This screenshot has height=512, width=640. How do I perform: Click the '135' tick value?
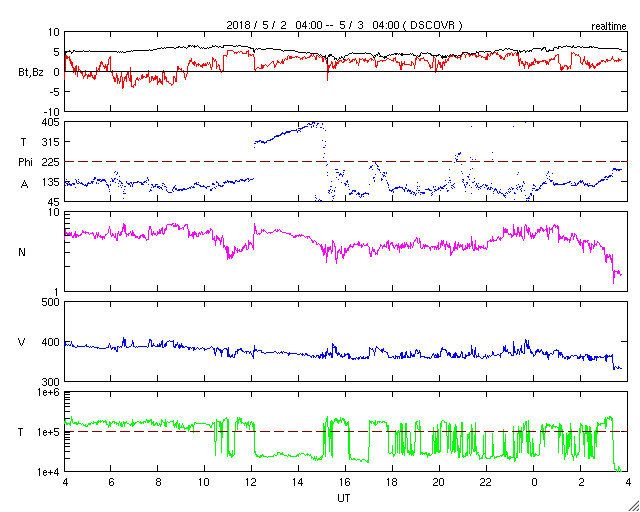click(52, 182)
